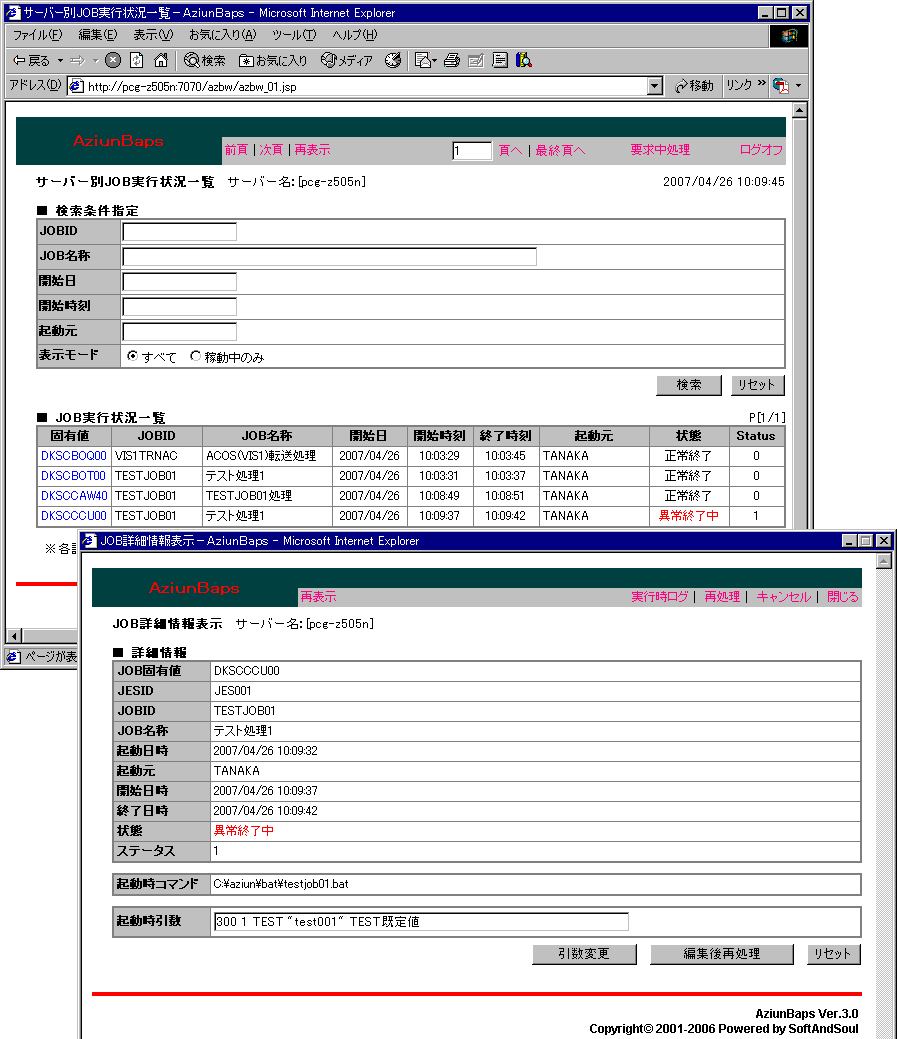Viewport: 897px width, 1039px height.
Task: Open the 検索 search toolbar button
Action: coord(205,60)
